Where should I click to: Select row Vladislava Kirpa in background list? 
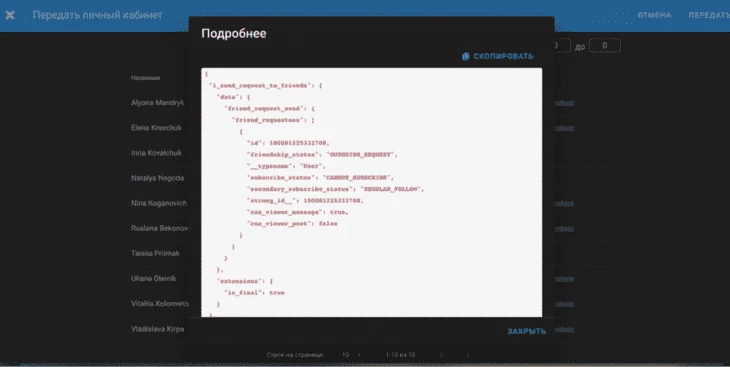[157, 329]
